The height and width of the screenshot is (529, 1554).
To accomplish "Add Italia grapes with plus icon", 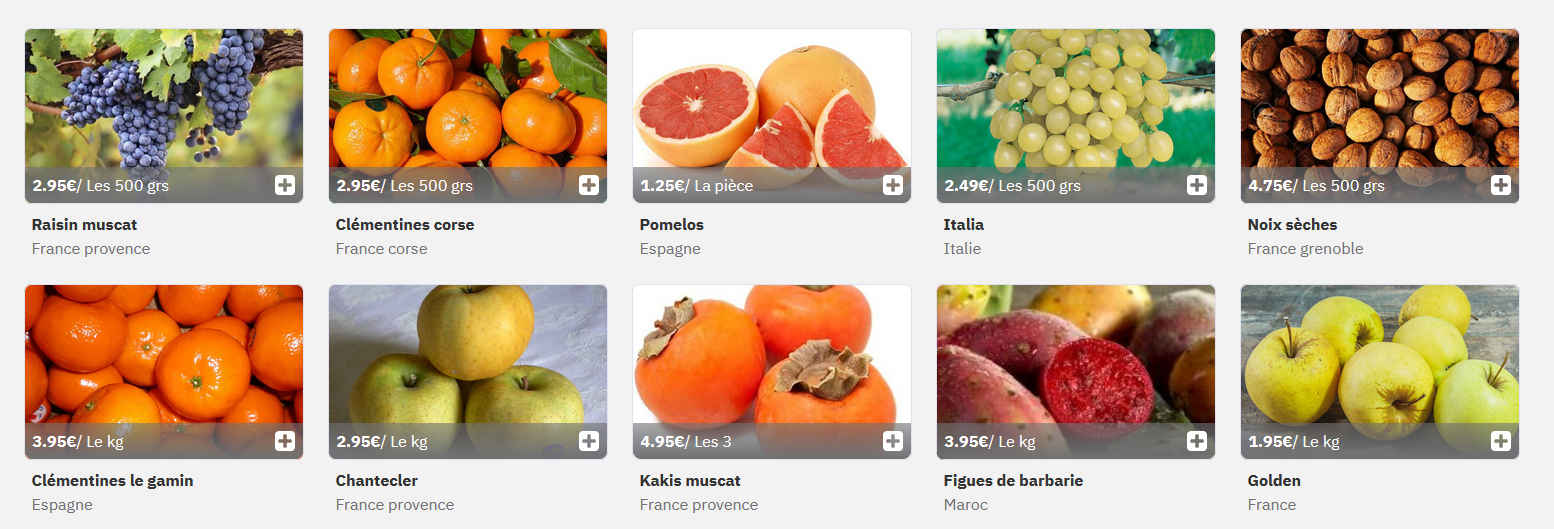I will click(x=1197, y=185).
